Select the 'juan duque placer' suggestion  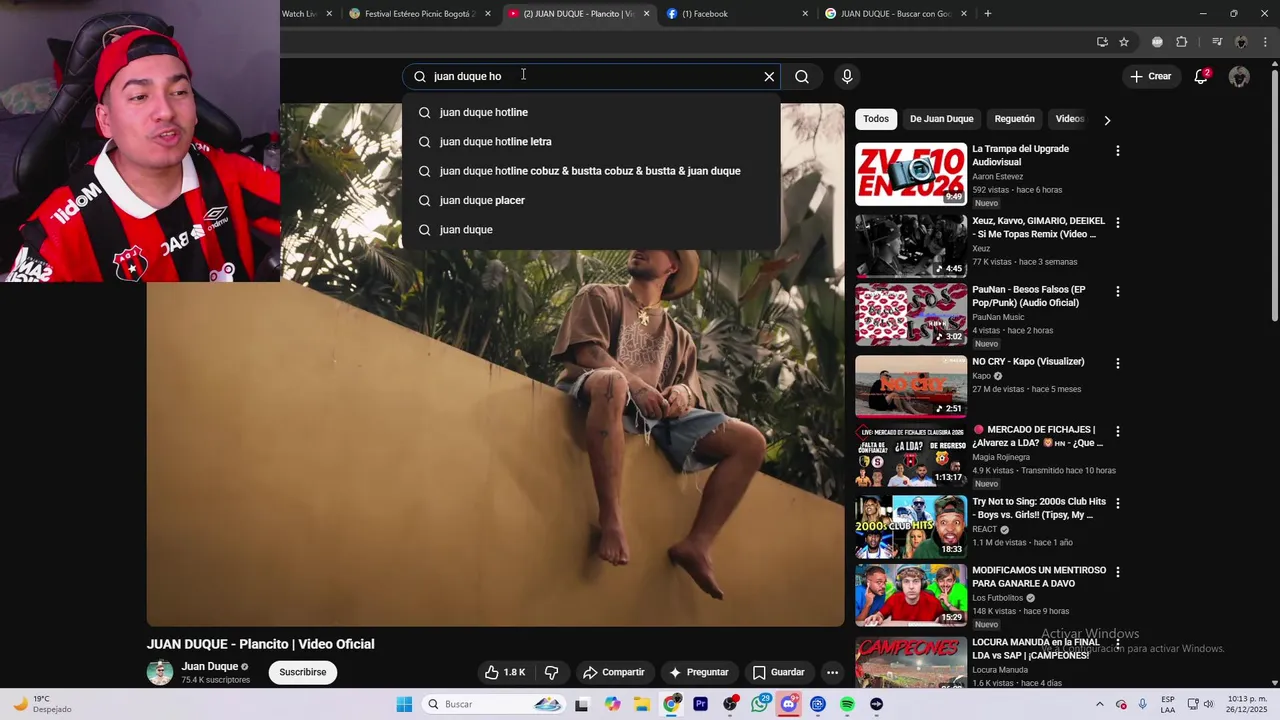point(591,200)
